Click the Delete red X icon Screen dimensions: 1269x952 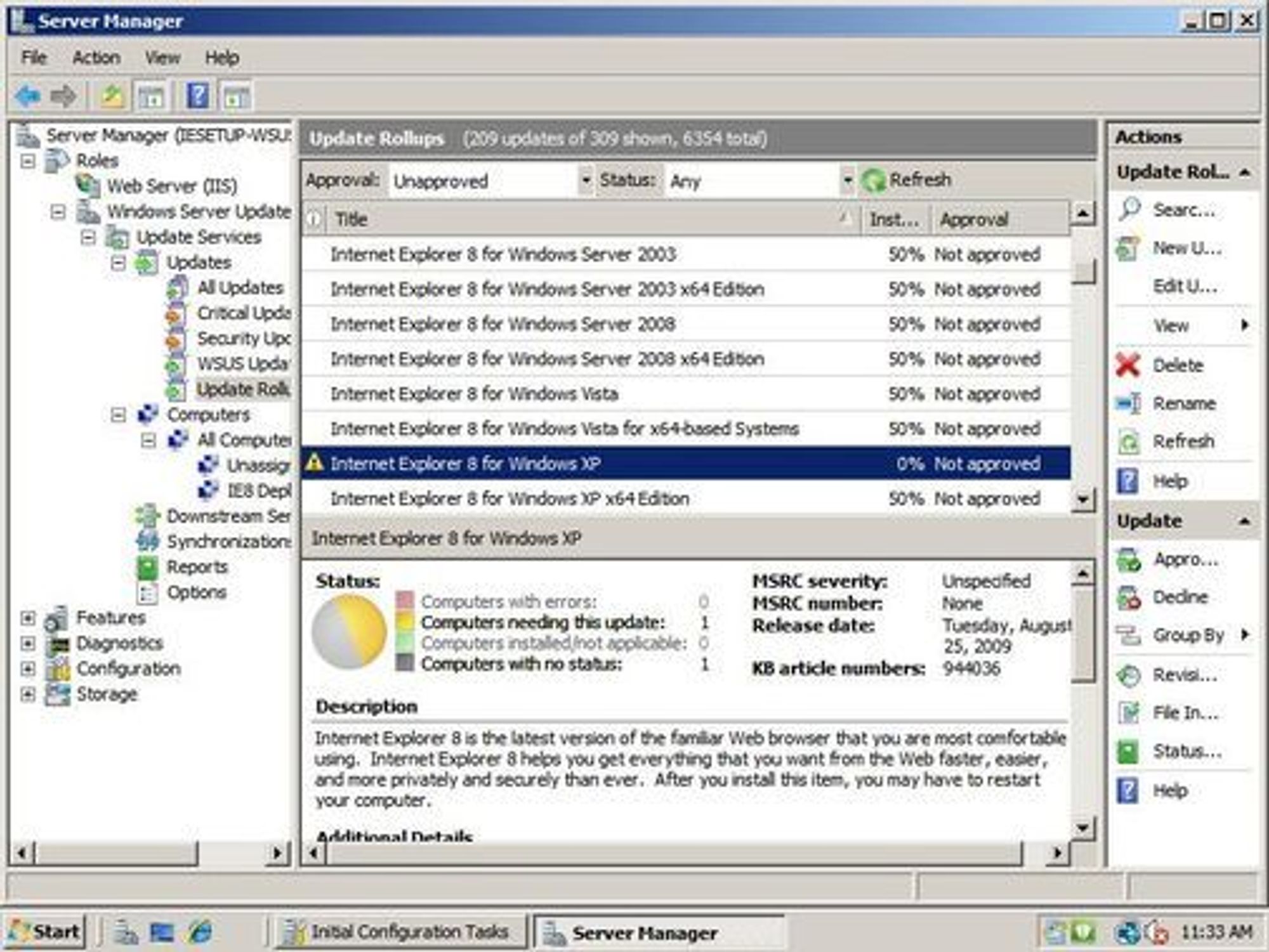pyautogui.click(x=1128, y=365)
